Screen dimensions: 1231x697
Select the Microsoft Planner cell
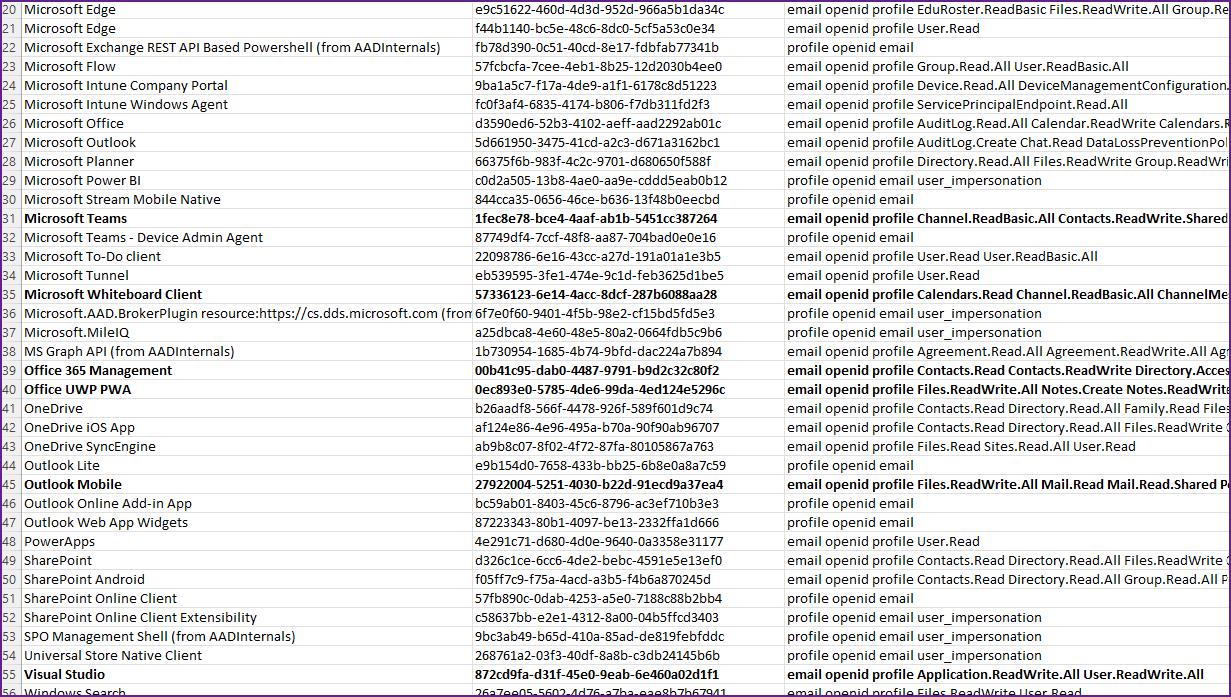tap(247, 162)
